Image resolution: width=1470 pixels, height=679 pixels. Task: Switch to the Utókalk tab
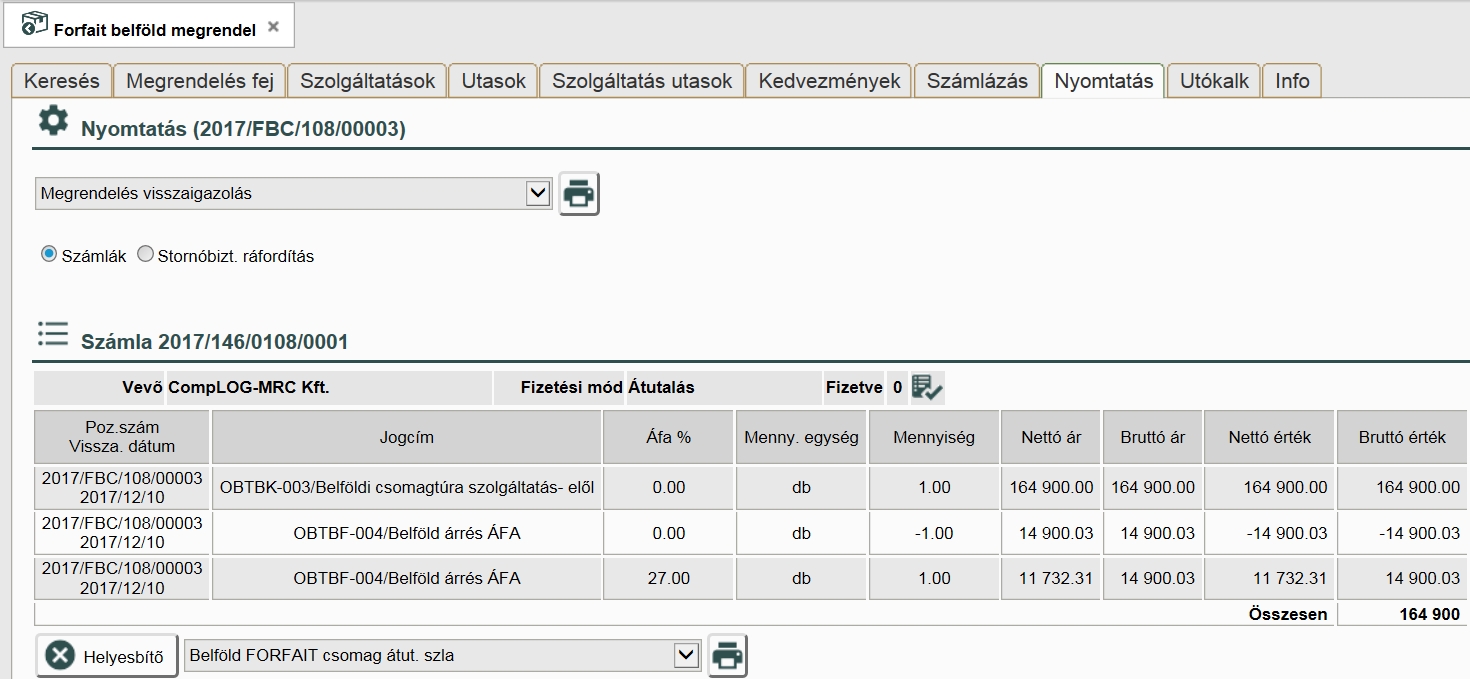click(x=1214, y=81)
